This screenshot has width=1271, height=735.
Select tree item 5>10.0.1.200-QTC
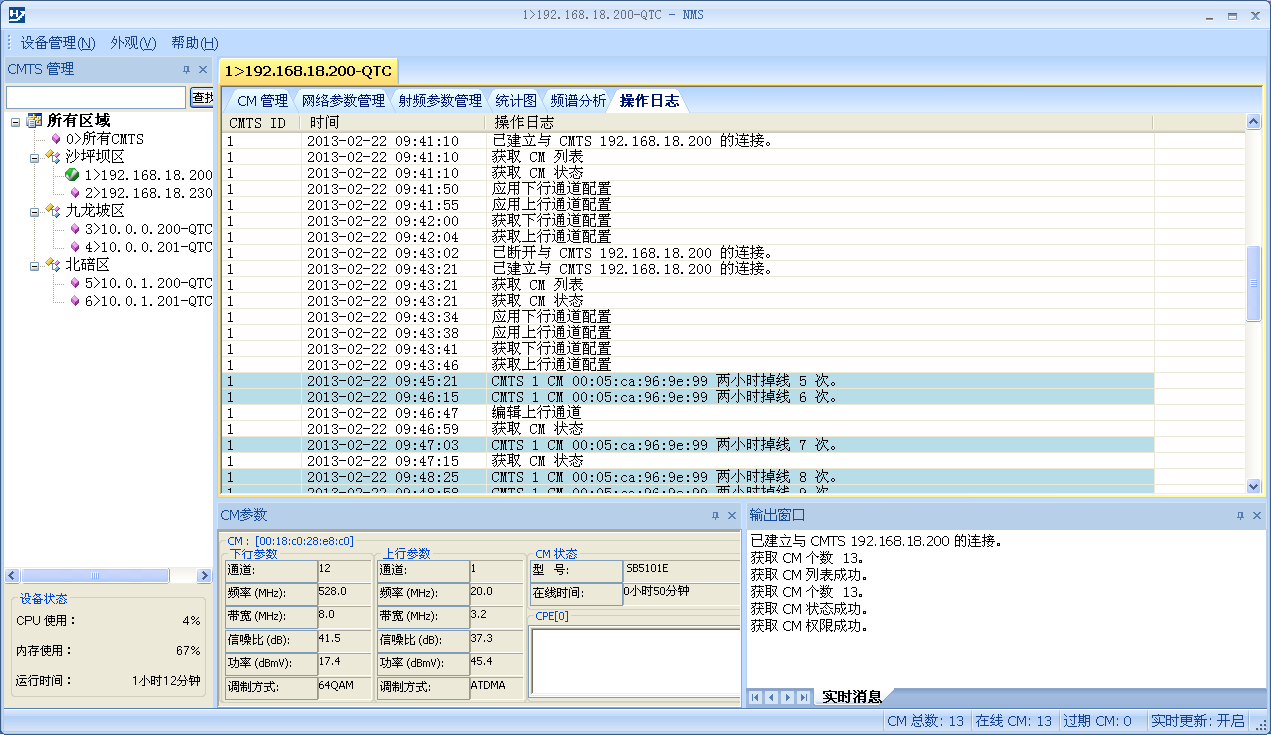148,283
